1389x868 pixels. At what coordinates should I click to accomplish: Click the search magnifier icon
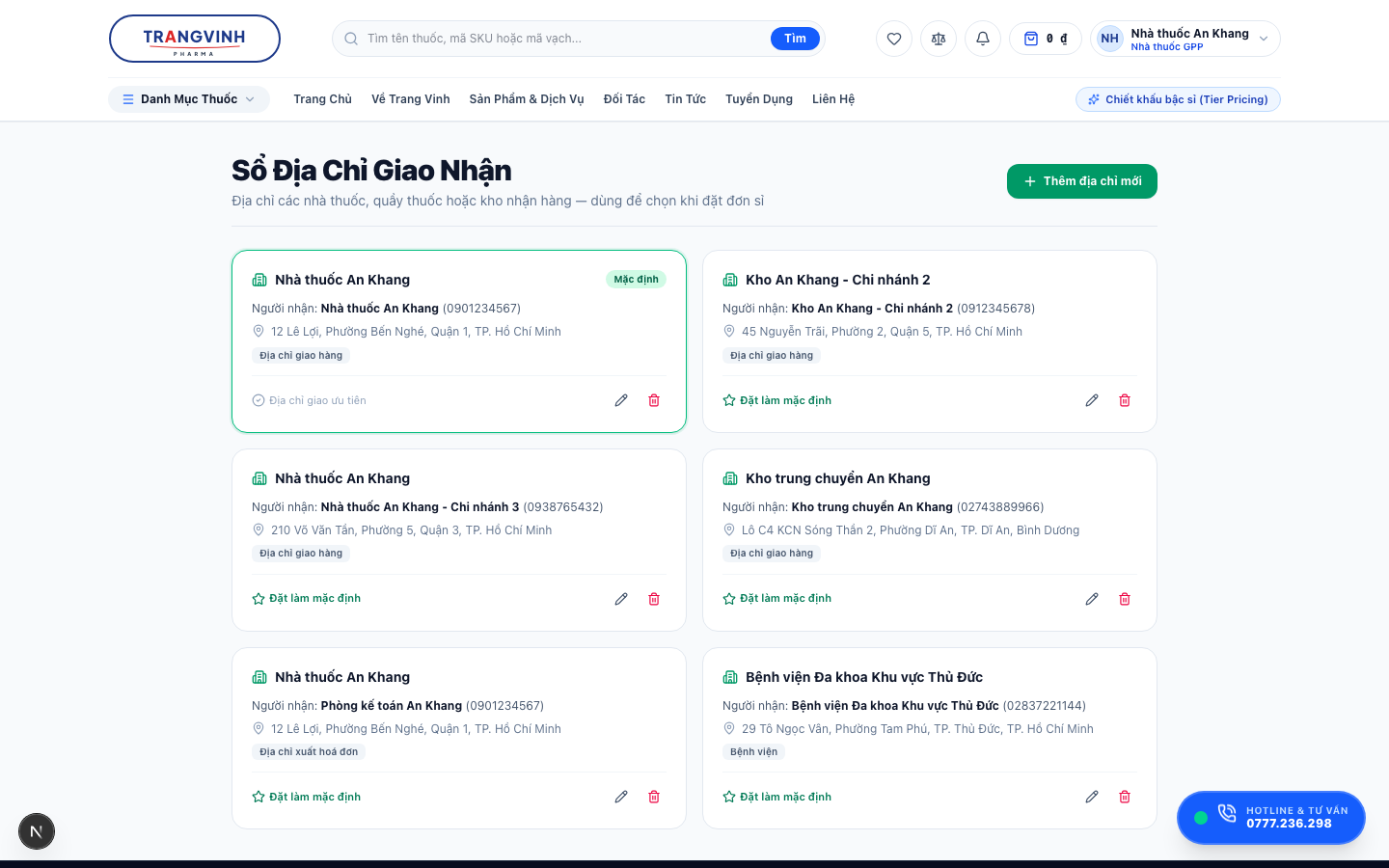pyautogui.click(x=351, y=39)
